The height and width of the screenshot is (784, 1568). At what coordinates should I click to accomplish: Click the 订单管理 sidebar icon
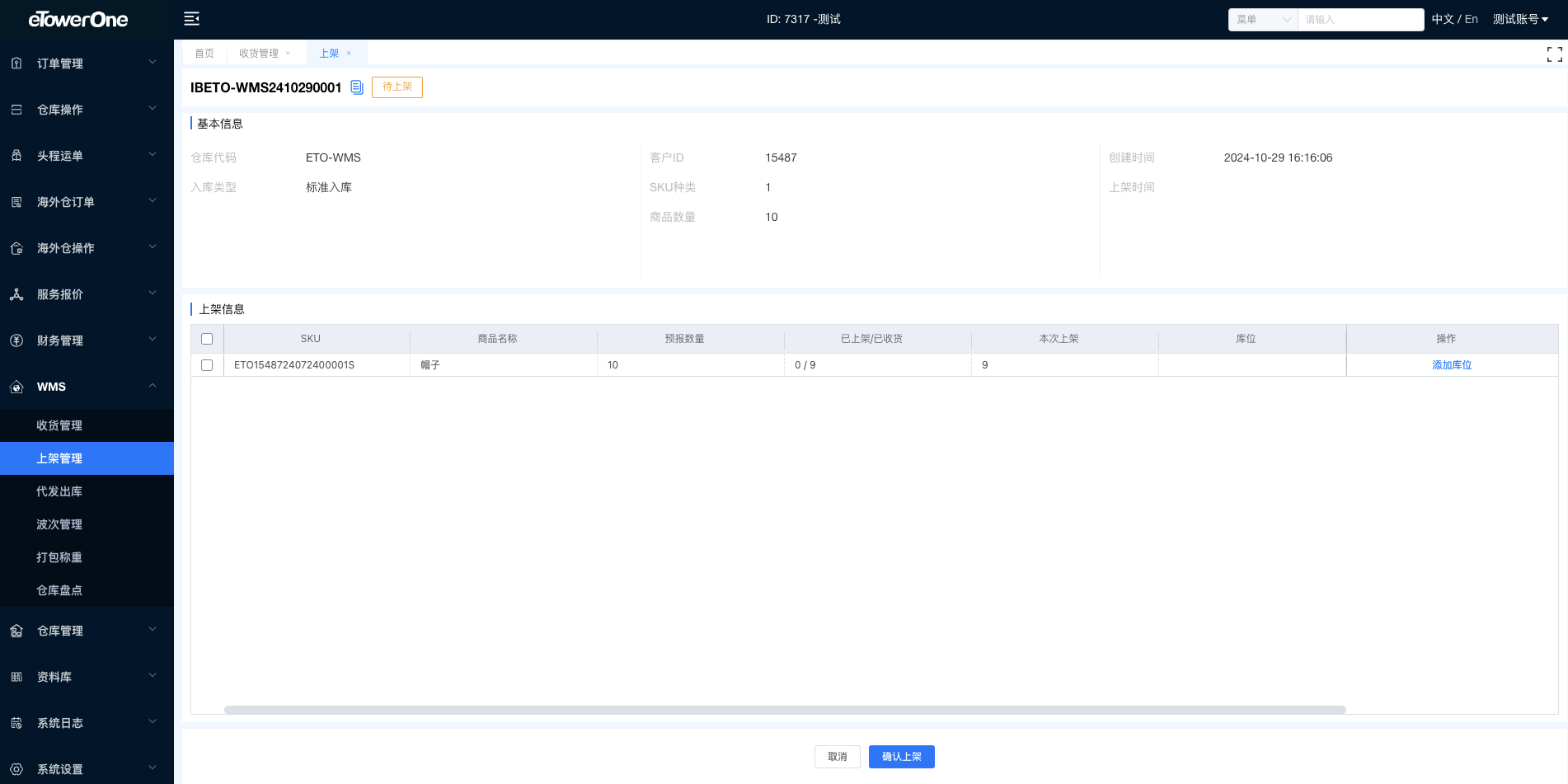[x=16, y=63]
